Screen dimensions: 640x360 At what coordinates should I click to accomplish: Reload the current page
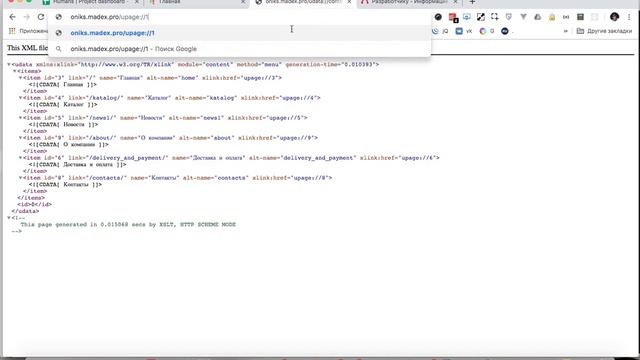(41, 17)
